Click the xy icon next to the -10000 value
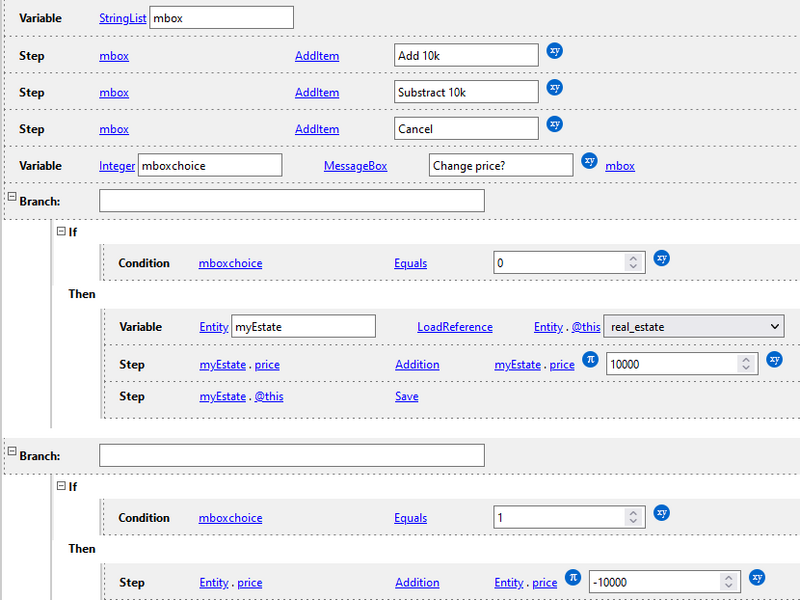The image size is (800, 600). tap(757, 577)
